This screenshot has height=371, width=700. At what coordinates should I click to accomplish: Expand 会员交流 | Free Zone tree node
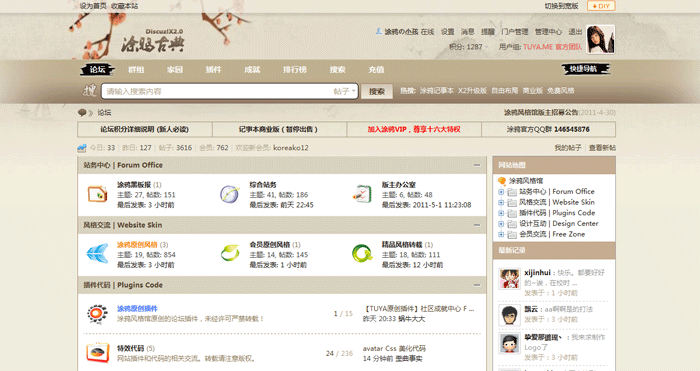(501, 234)
